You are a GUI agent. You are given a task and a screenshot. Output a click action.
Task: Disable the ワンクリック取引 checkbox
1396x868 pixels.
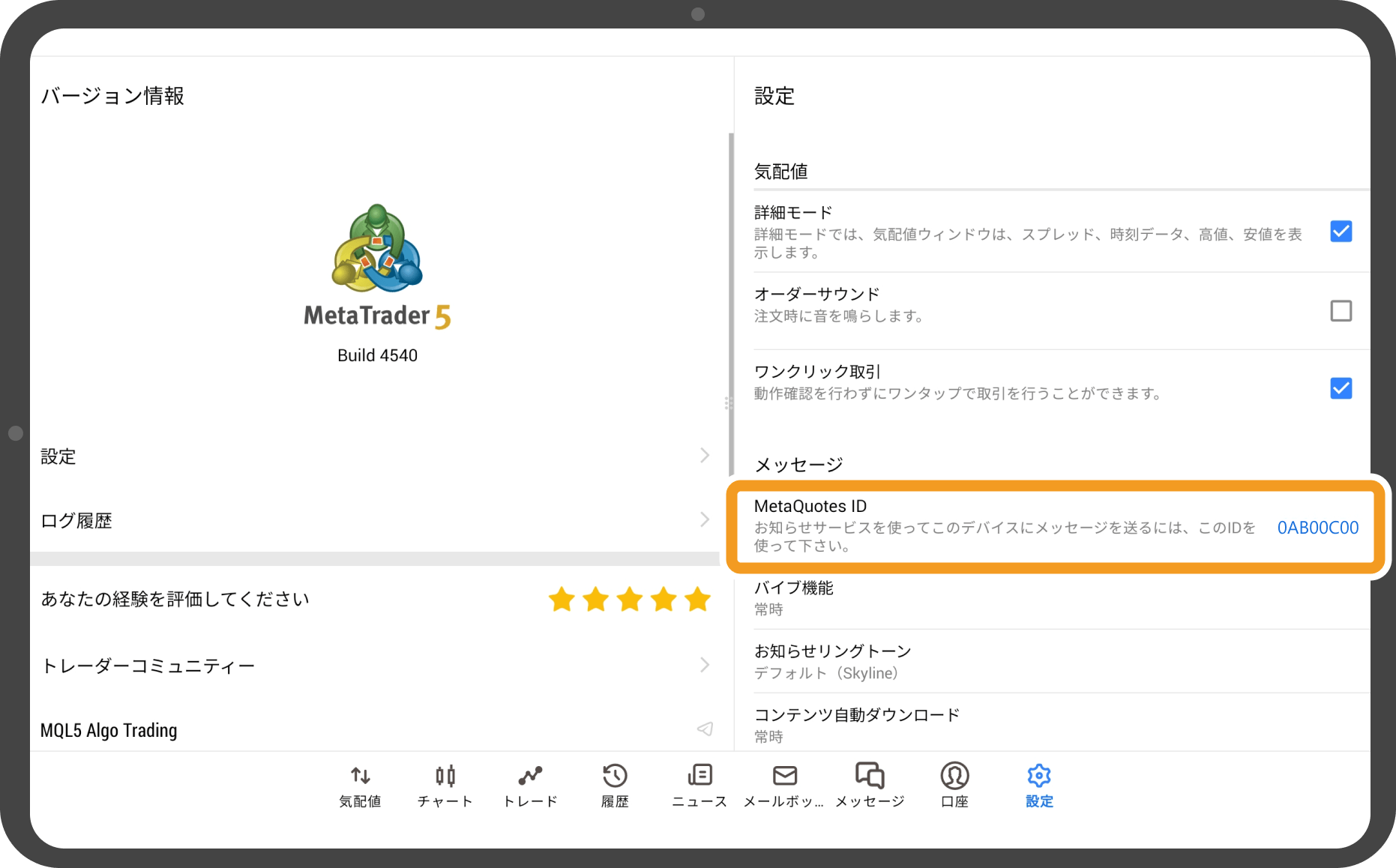[x=1341, y=388]
